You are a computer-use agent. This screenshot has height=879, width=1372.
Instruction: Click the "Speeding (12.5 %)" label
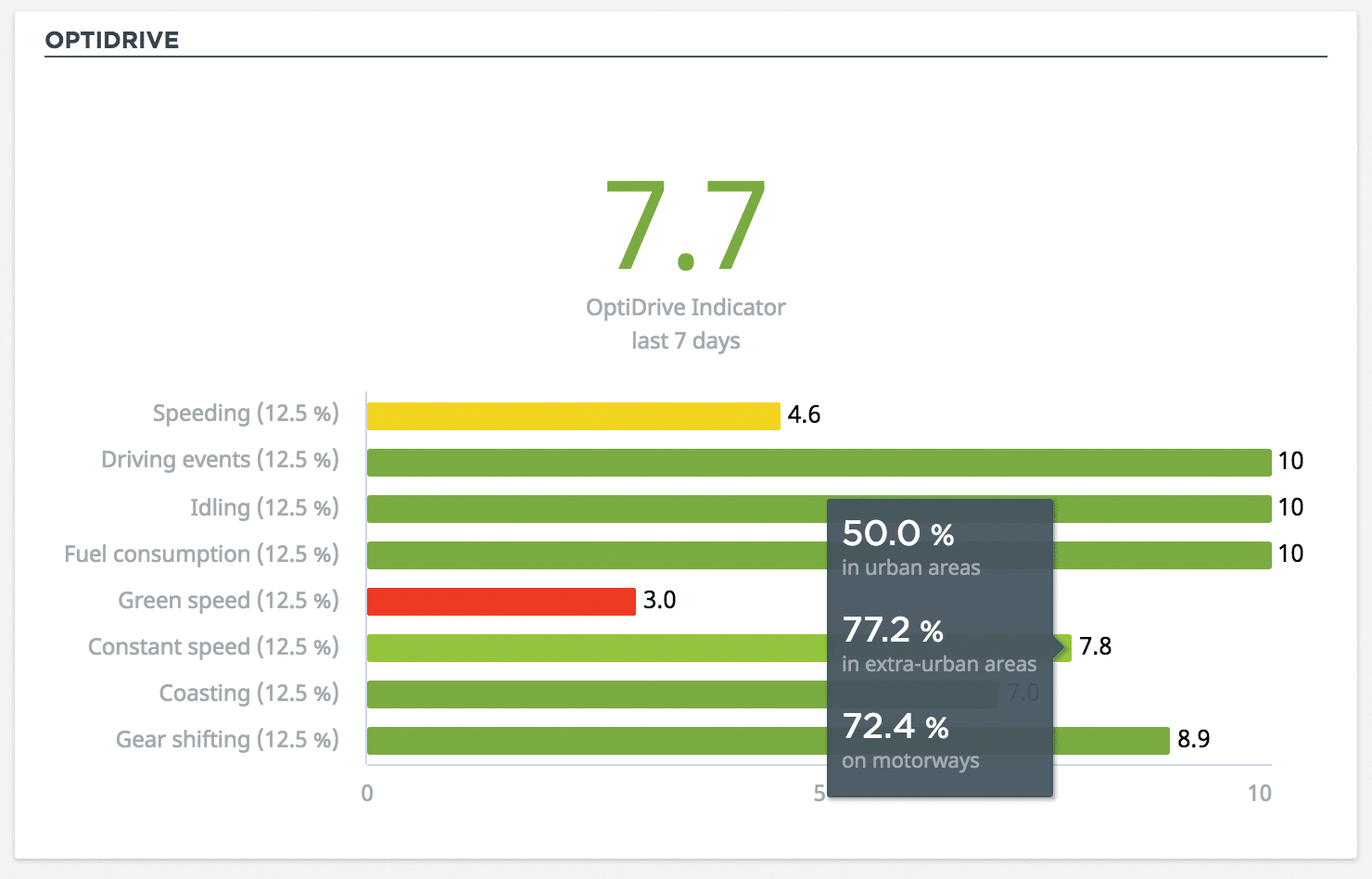tap(246, 414)
